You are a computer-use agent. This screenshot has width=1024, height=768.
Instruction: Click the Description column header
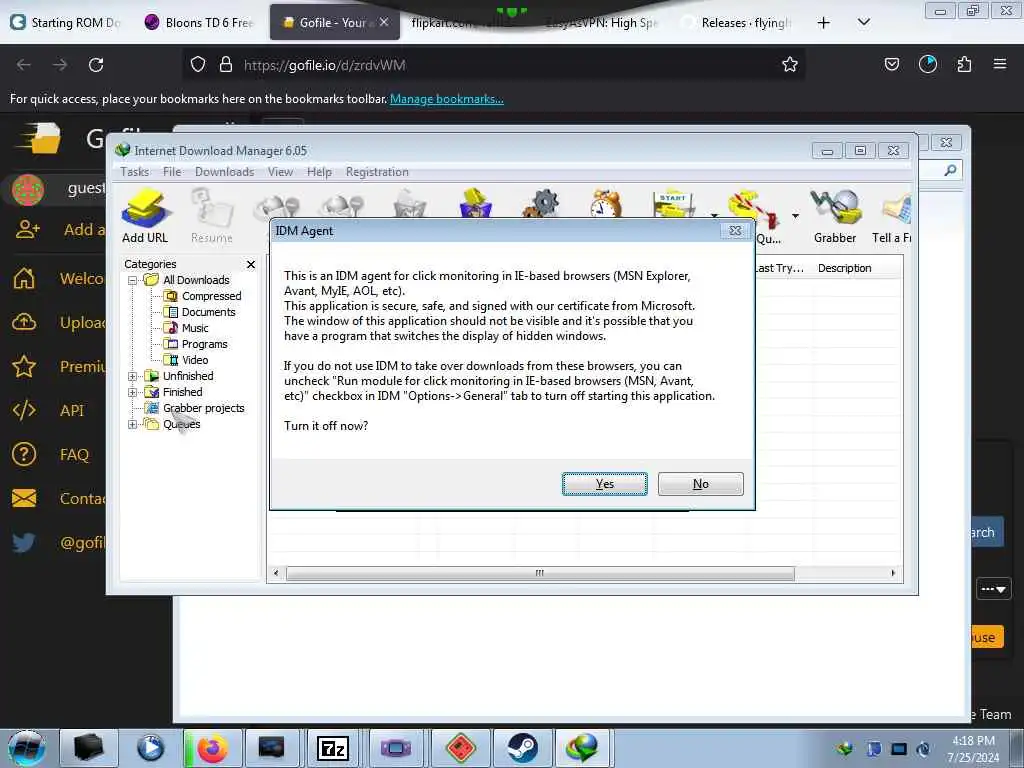[x=844, y=268]
